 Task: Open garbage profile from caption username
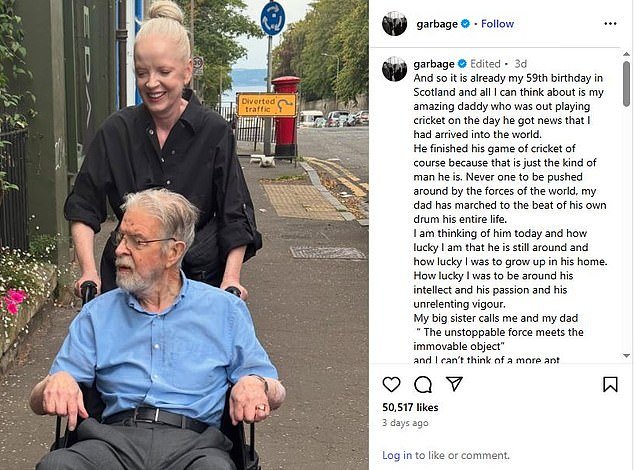pos(434,64)
